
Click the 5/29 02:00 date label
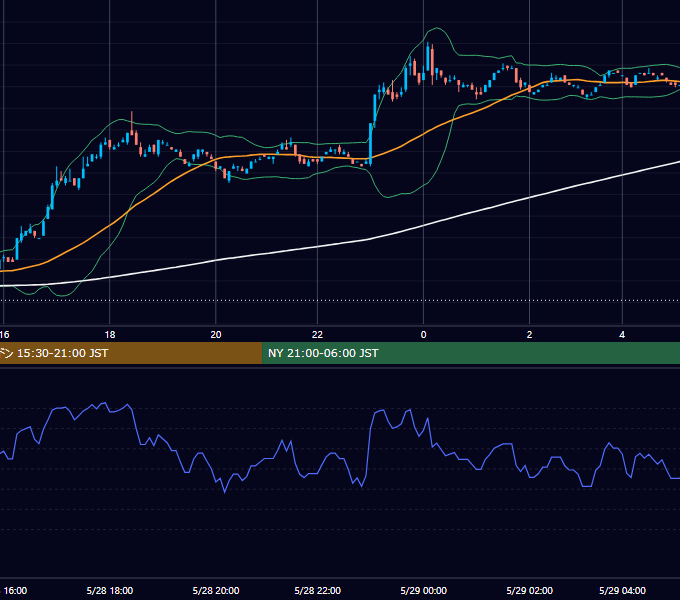pyautogui.click(x=529, y=590)
